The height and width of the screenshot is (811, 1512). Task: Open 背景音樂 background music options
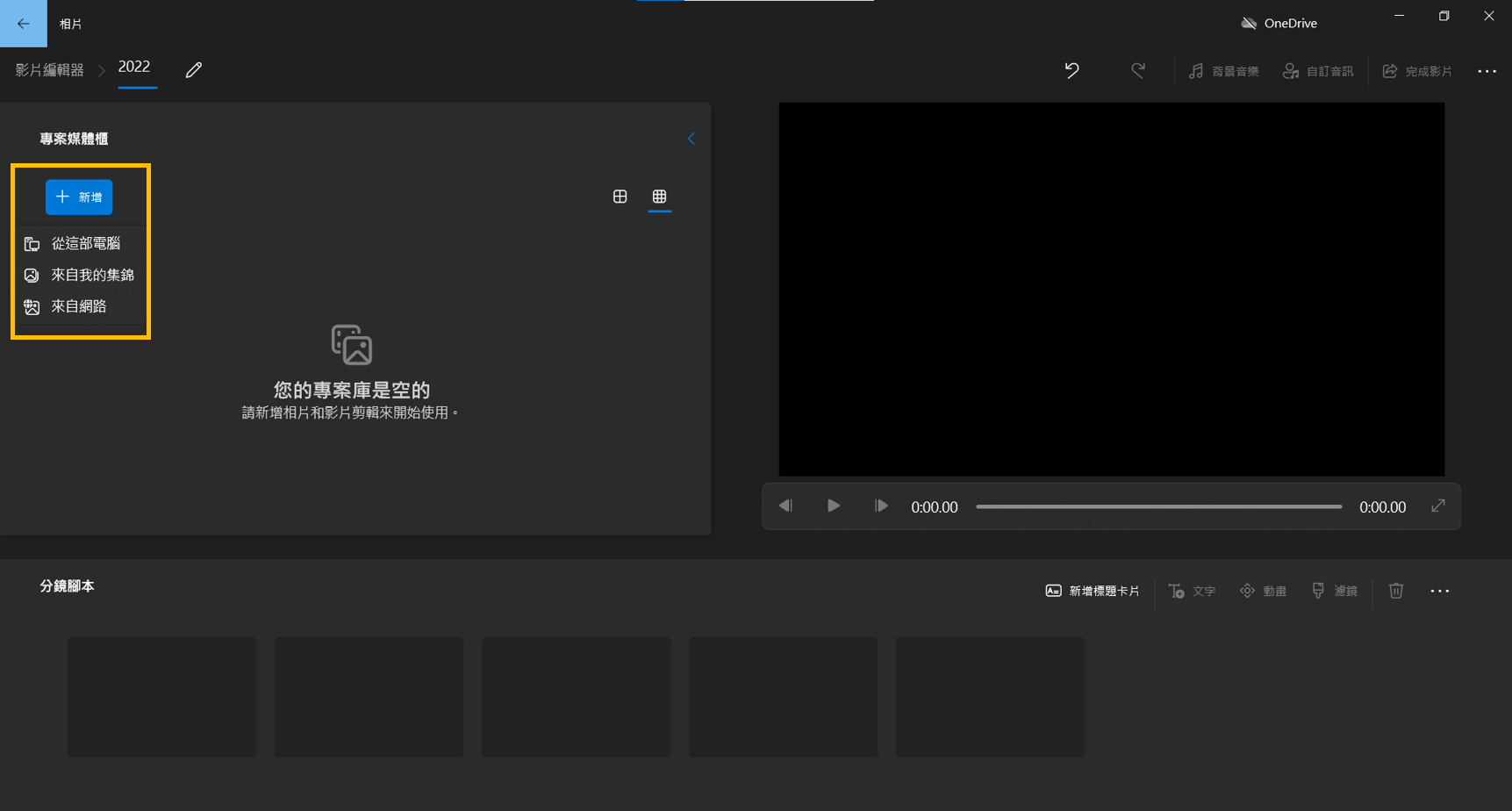[x=1223, y=71]
